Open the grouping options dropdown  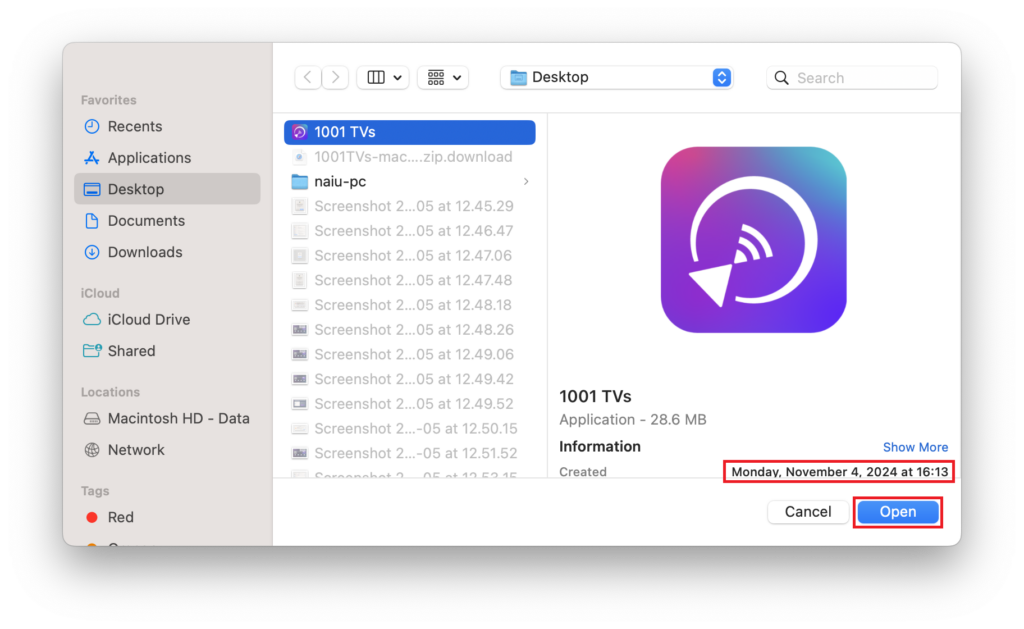click(x=442, y=77)
